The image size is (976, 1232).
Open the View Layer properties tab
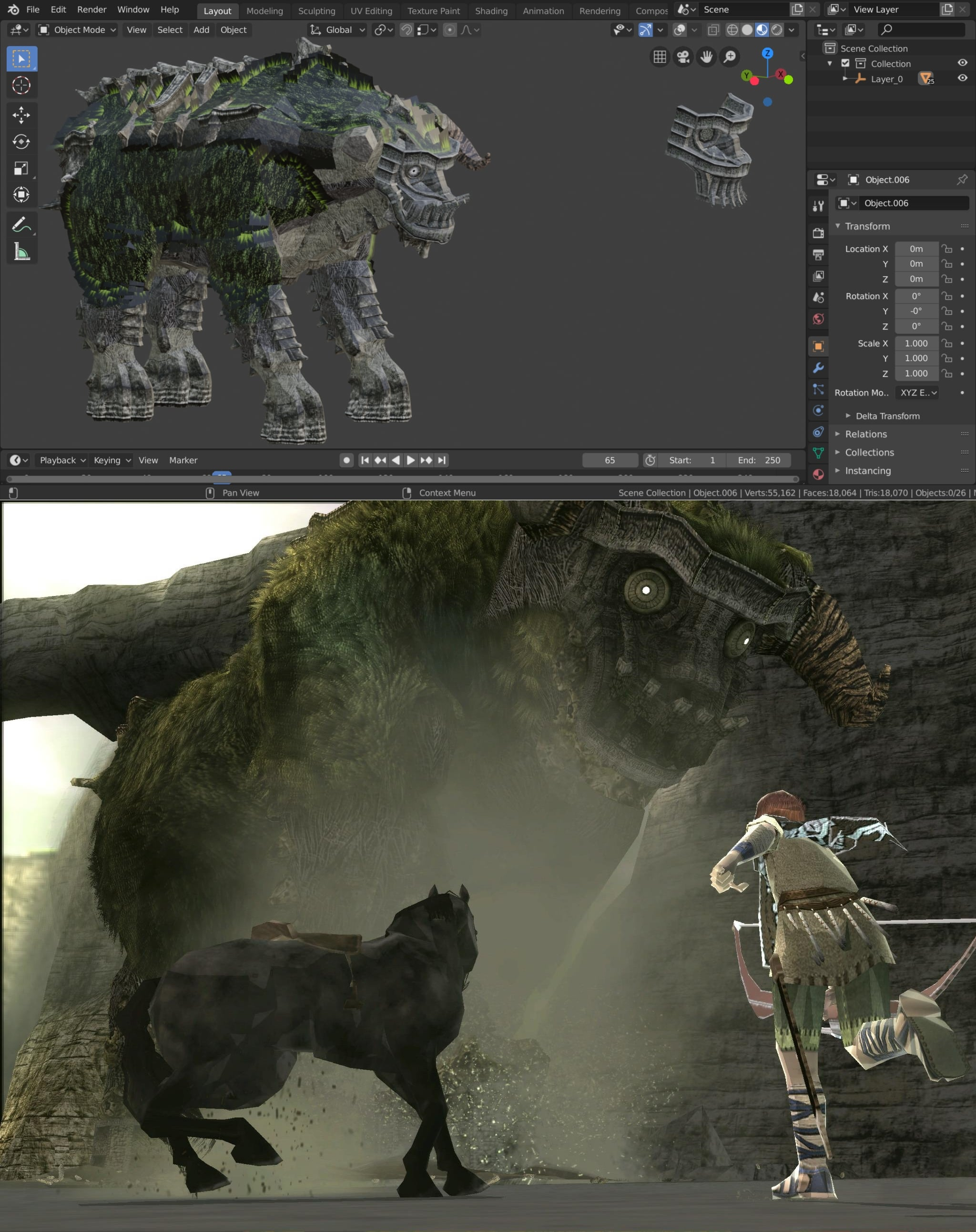[x=818, y=276]
